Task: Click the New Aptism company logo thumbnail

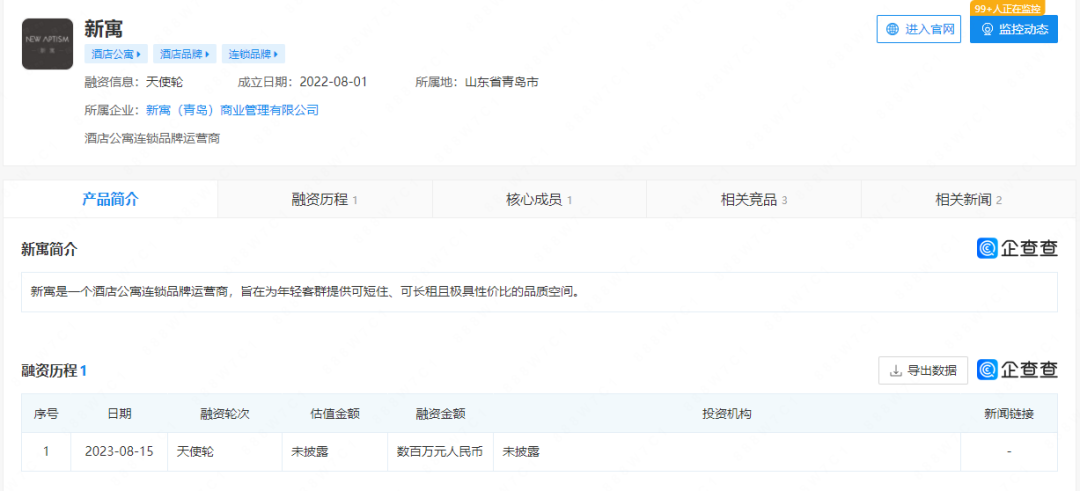Action: tap(47, 44)
